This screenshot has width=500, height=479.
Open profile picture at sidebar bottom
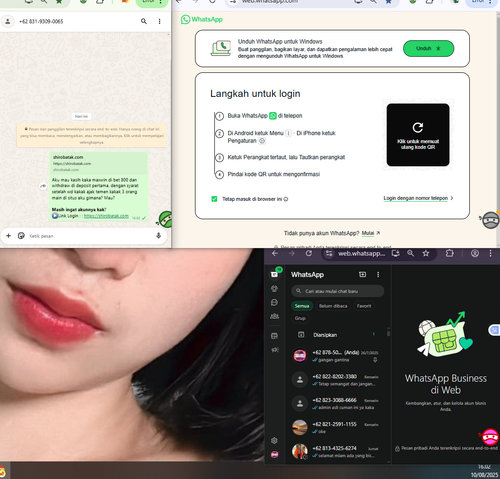[274, 455]
